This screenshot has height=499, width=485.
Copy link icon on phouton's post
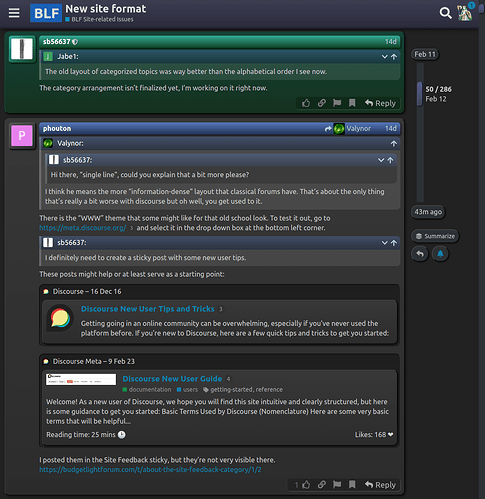click(321, 485)
